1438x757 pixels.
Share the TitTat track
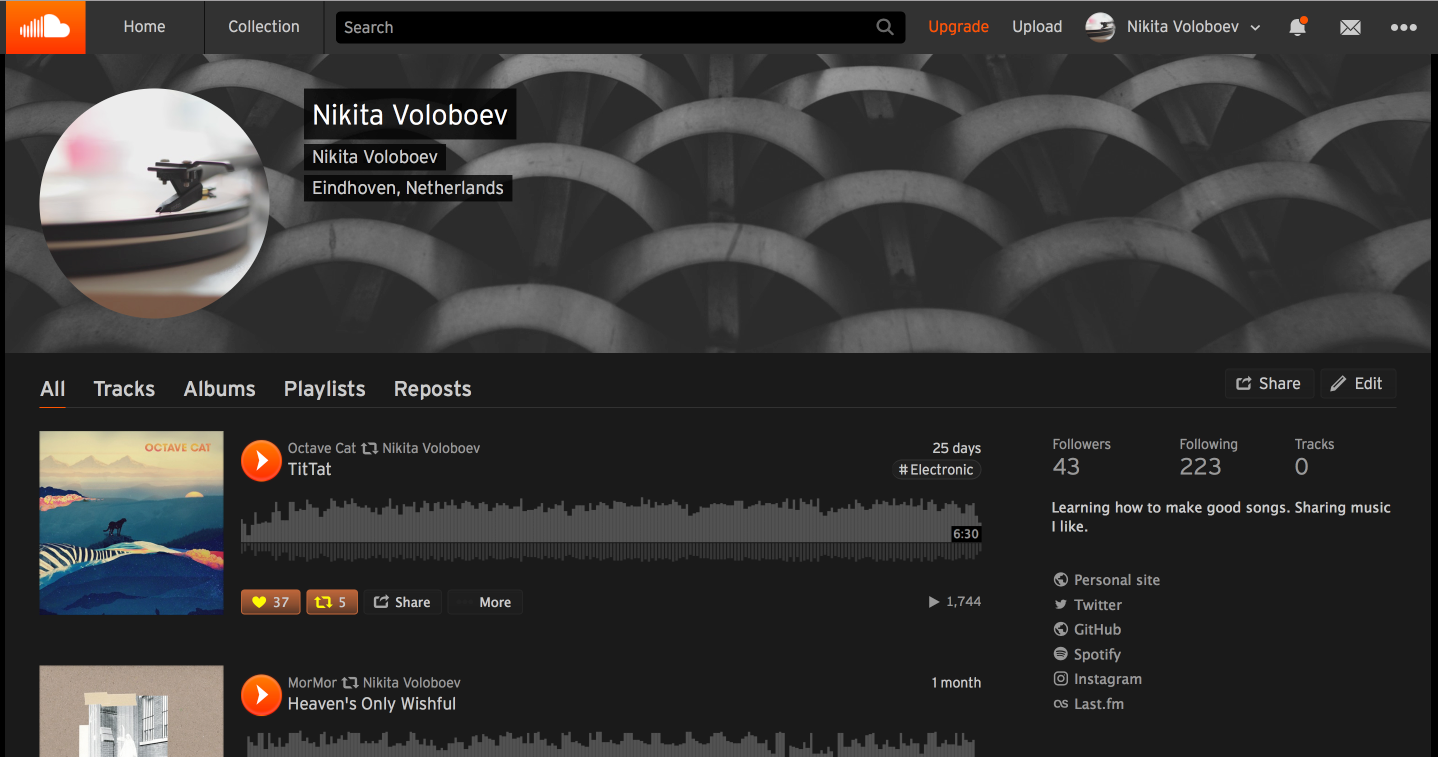click(402, 602)
